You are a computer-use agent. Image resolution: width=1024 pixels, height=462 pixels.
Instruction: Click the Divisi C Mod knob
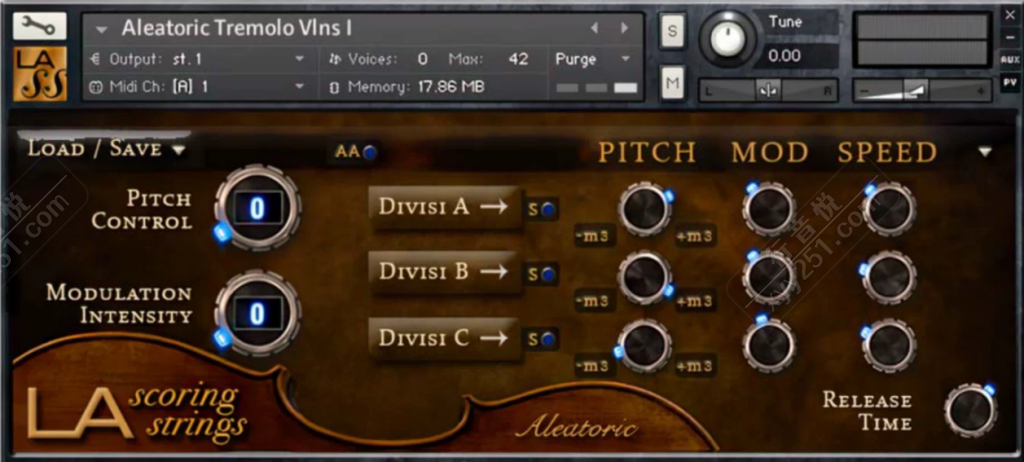click(x=769, y=345)
